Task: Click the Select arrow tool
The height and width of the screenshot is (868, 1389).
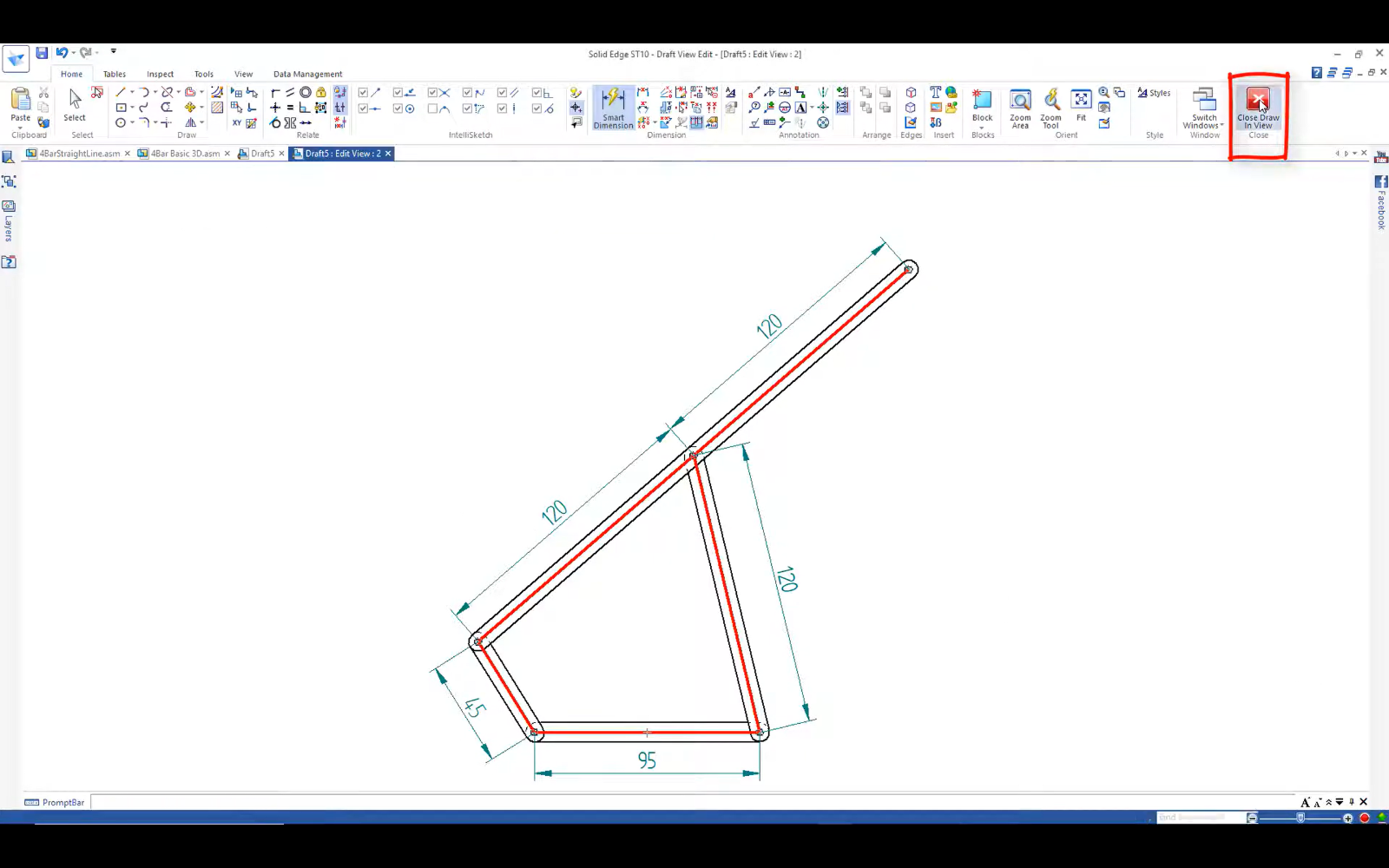Action: [x=75, y=105]
